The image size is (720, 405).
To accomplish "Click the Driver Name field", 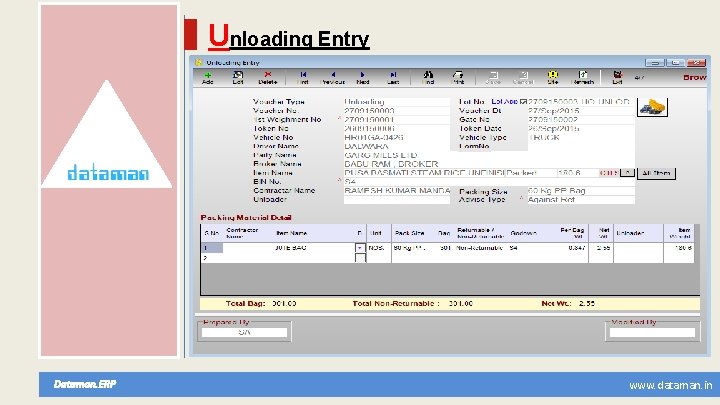I will [x=397, y=146].
